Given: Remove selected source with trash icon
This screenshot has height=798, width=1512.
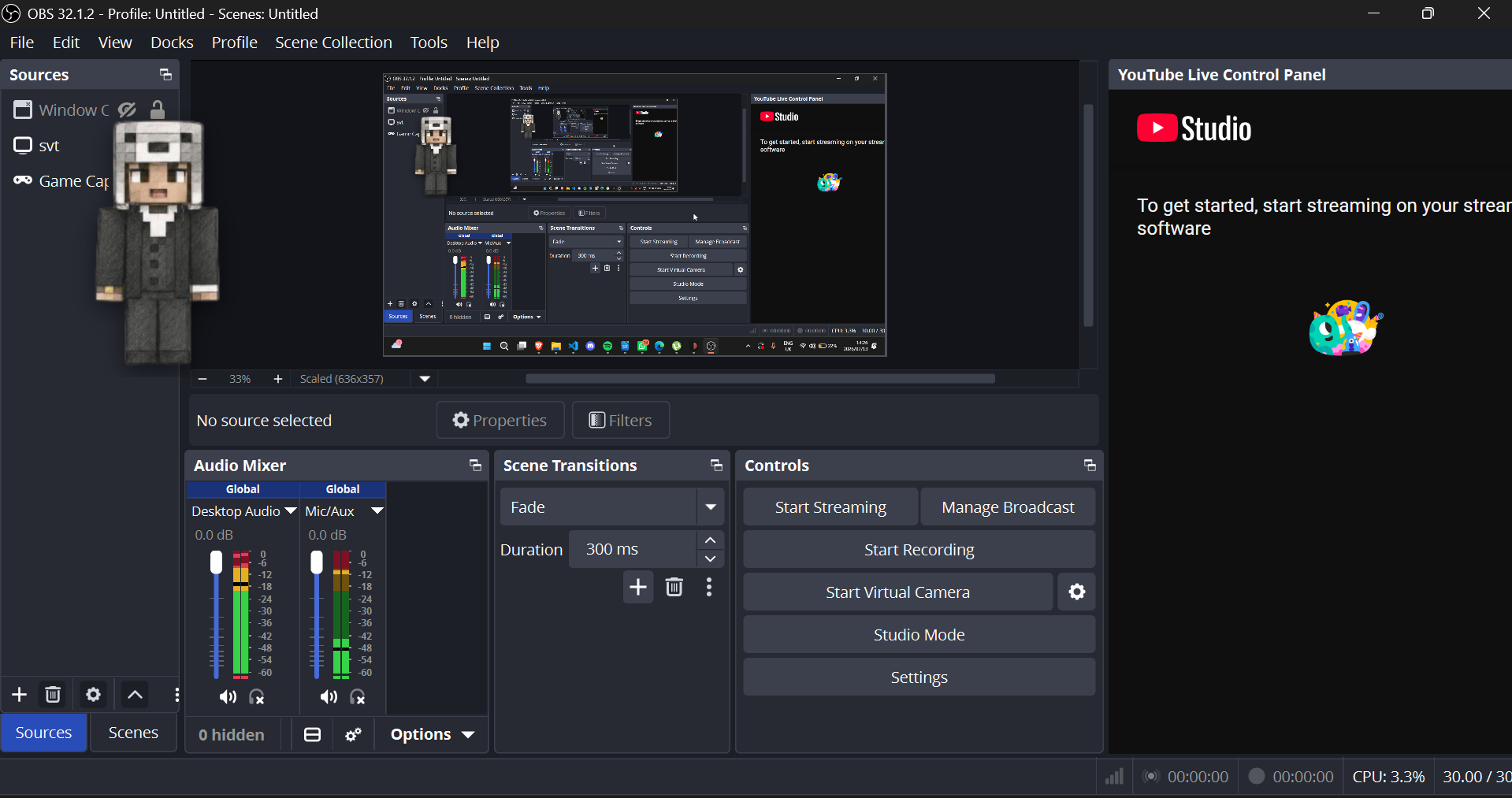Looking at the screenshot, I should click(x=53, y=695).
